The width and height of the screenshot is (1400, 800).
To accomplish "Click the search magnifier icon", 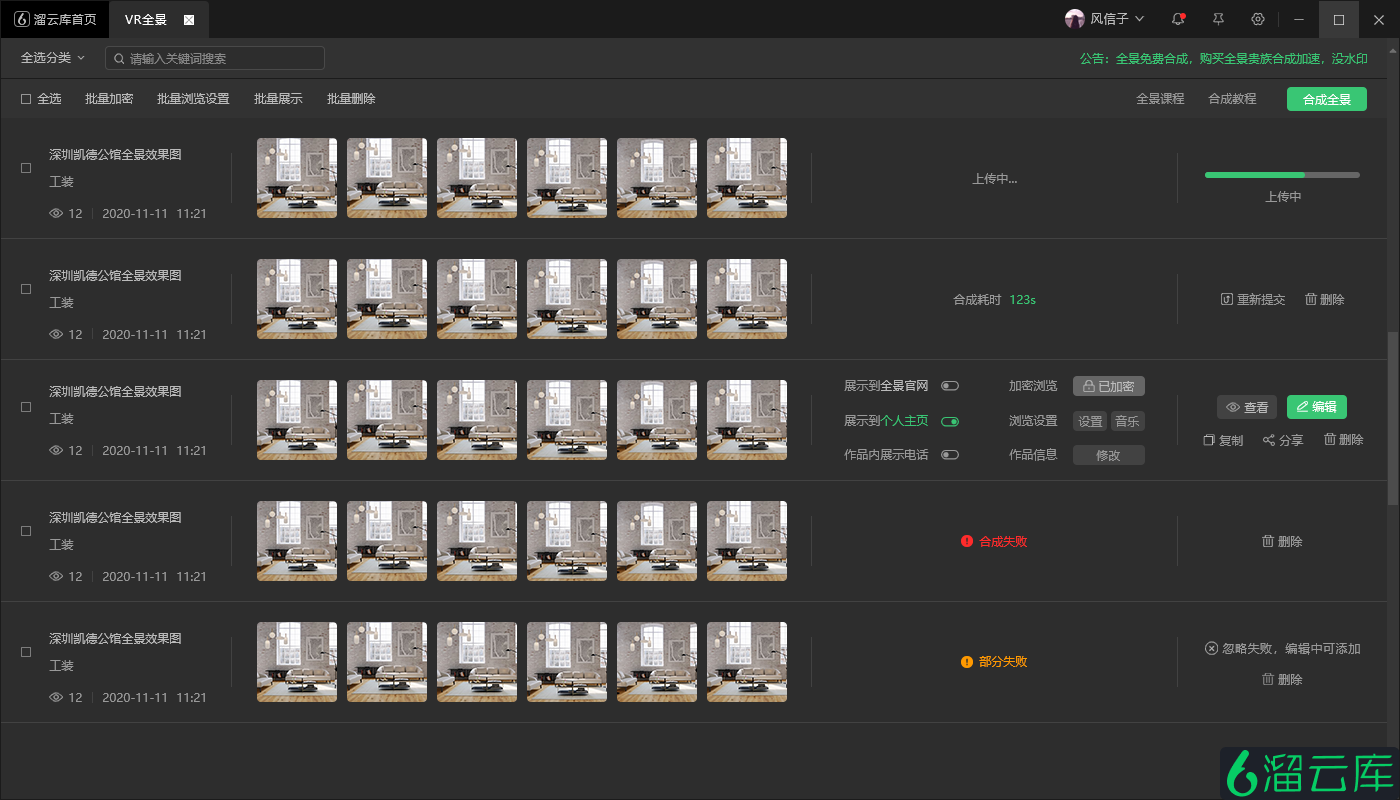I will click(119, 58).
